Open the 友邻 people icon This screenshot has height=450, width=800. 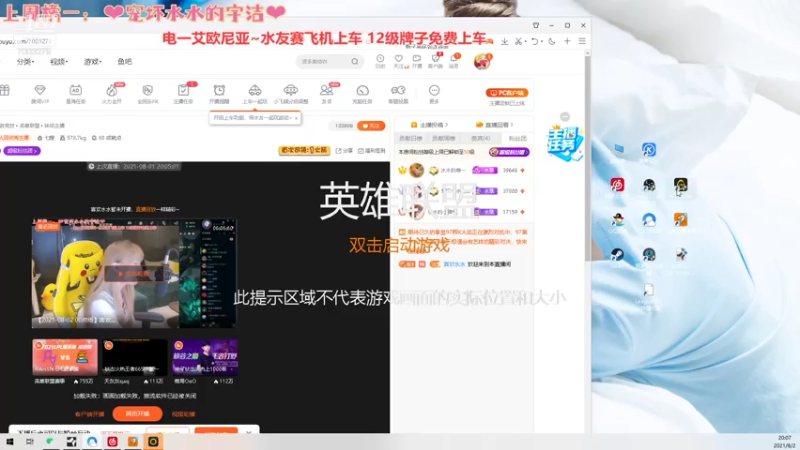pyautogui.click(x=327, y=94)
